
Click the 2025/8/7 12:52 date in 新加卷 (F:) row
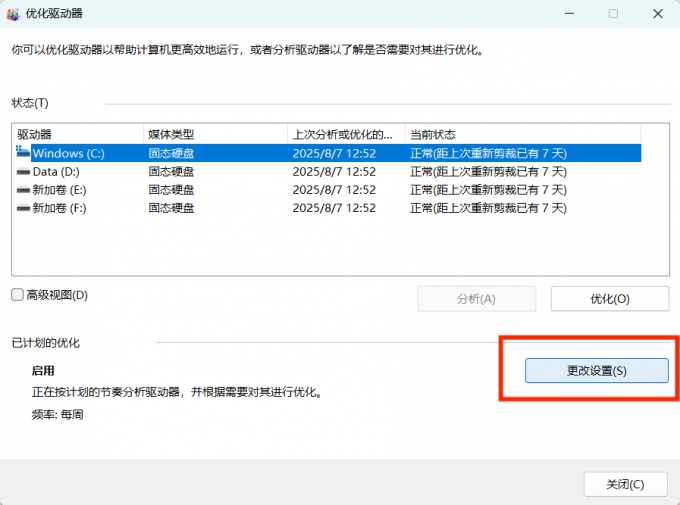(x=334, y=208)
